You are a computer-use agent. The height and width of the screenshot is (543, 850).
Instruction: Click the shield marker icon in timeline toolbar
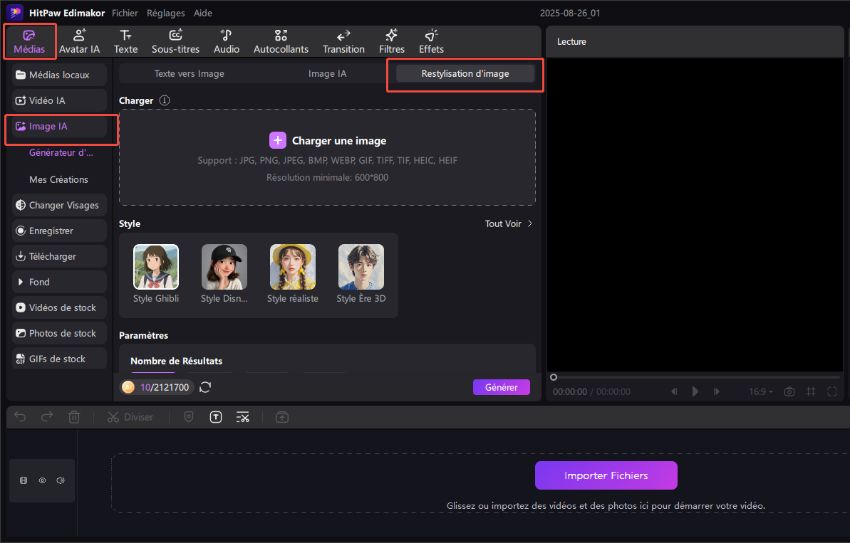[189, 417]
